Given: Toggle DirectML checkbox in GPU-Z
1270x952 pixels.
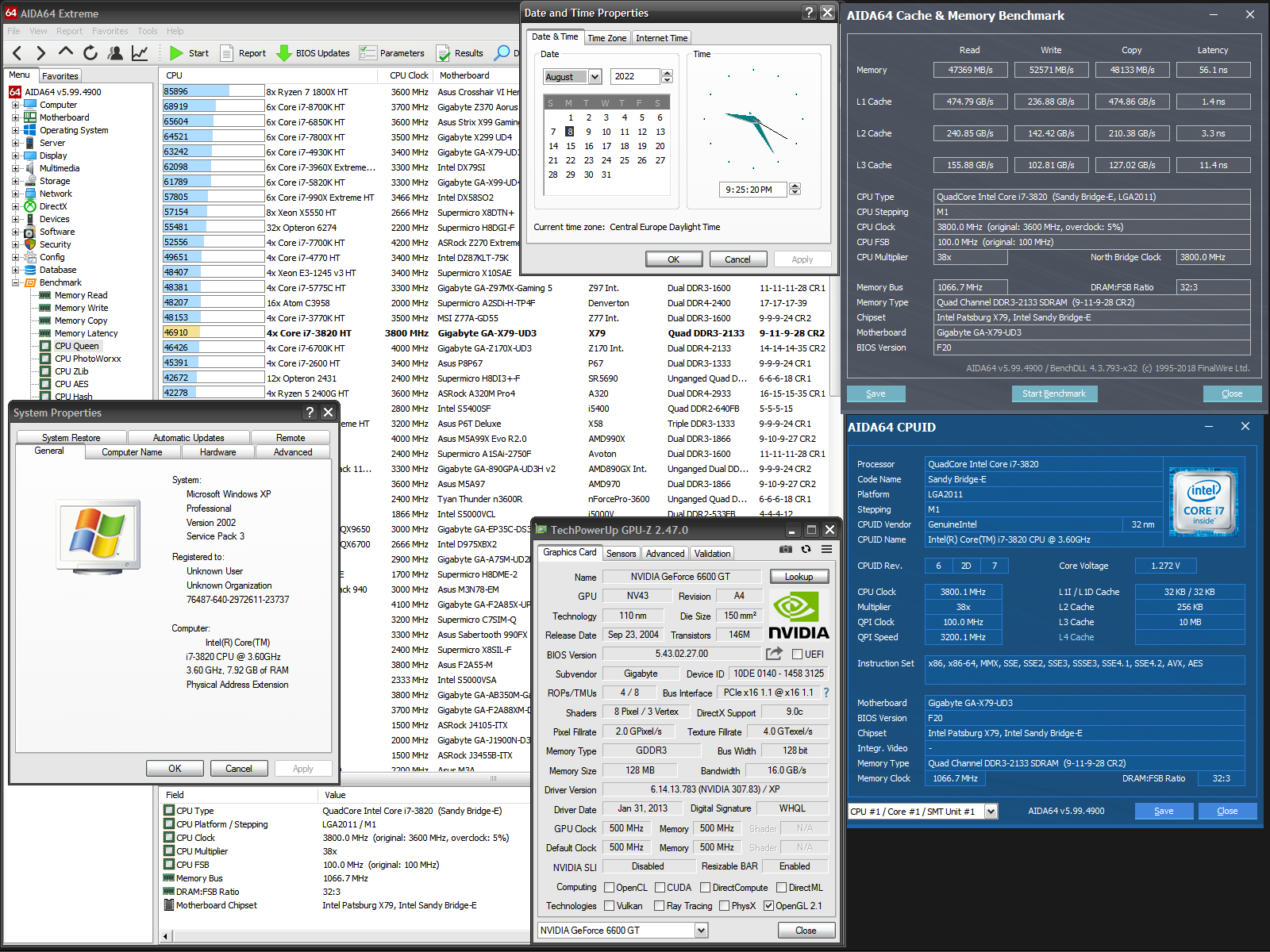Looking at the screenshot, I should tap(781, 888).
